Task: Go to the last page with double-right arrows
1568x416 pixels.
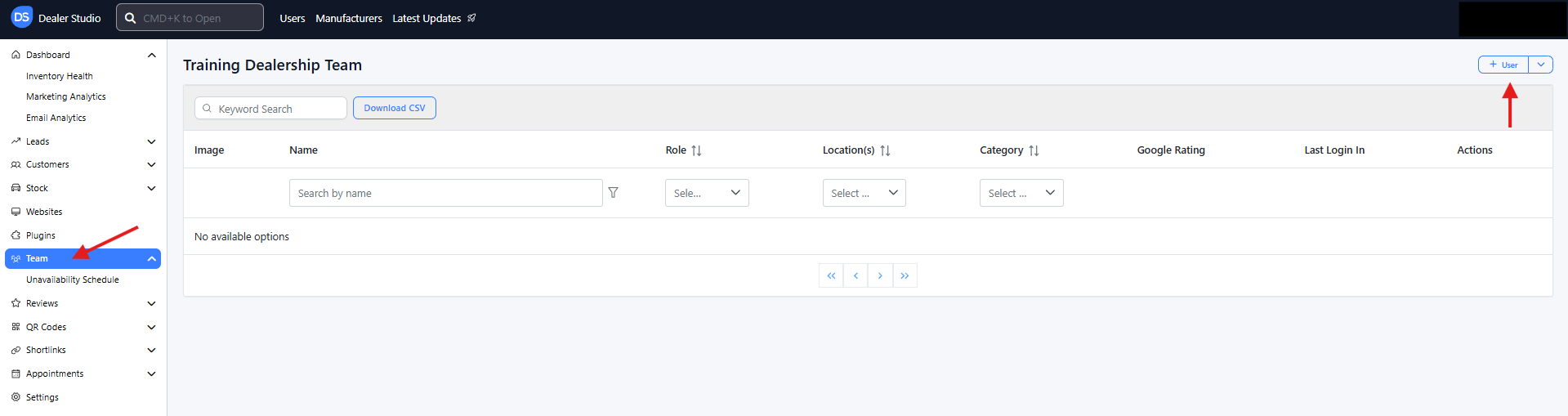Action: 905,275
